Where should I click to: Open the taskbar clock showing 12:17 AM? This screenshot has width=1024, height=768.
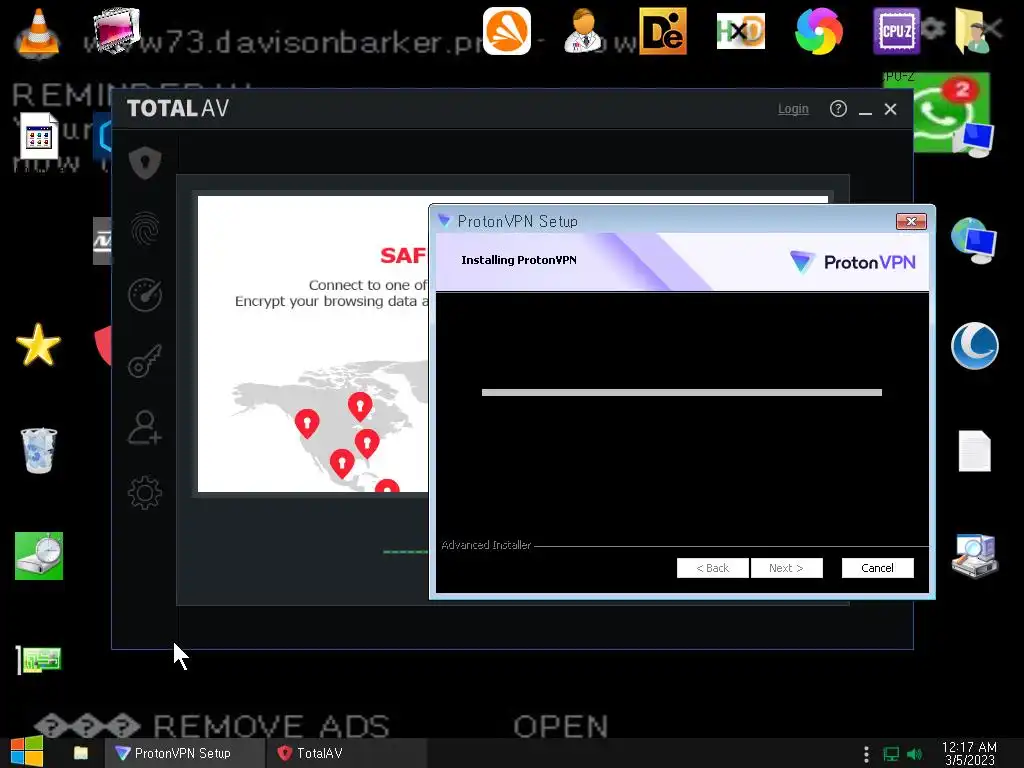(969, 754)
